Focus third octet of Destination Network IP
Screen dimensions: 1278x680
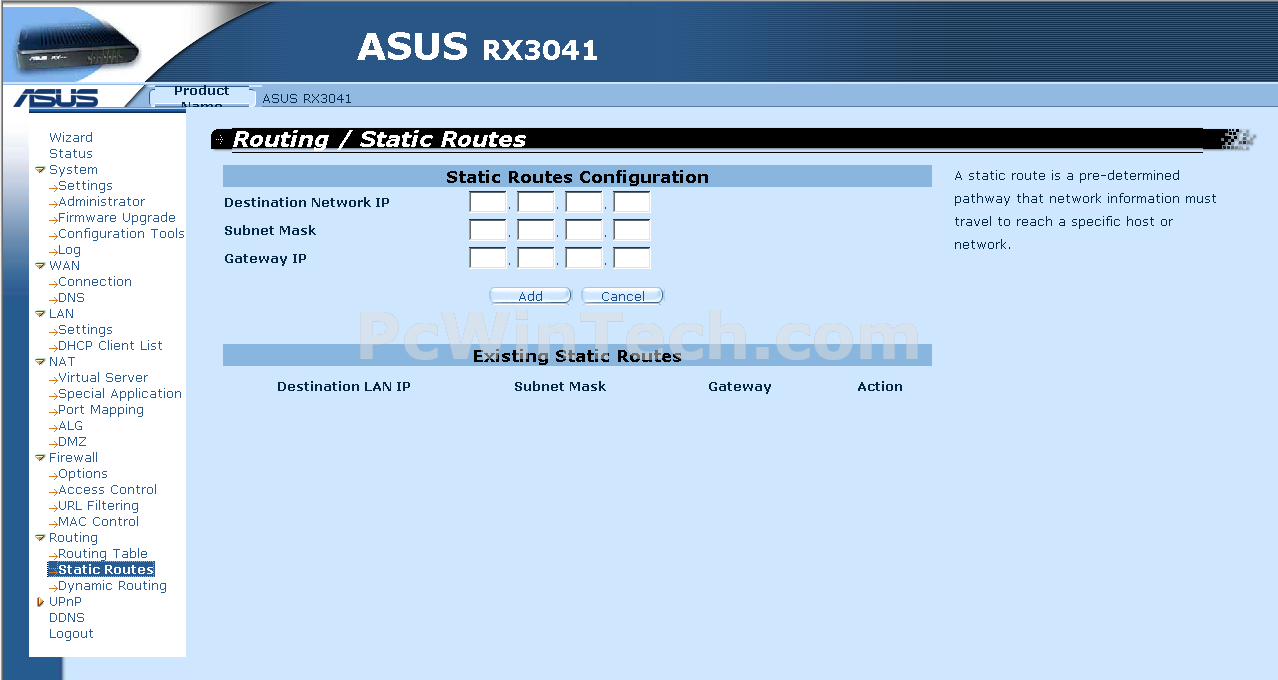(584, 202)
